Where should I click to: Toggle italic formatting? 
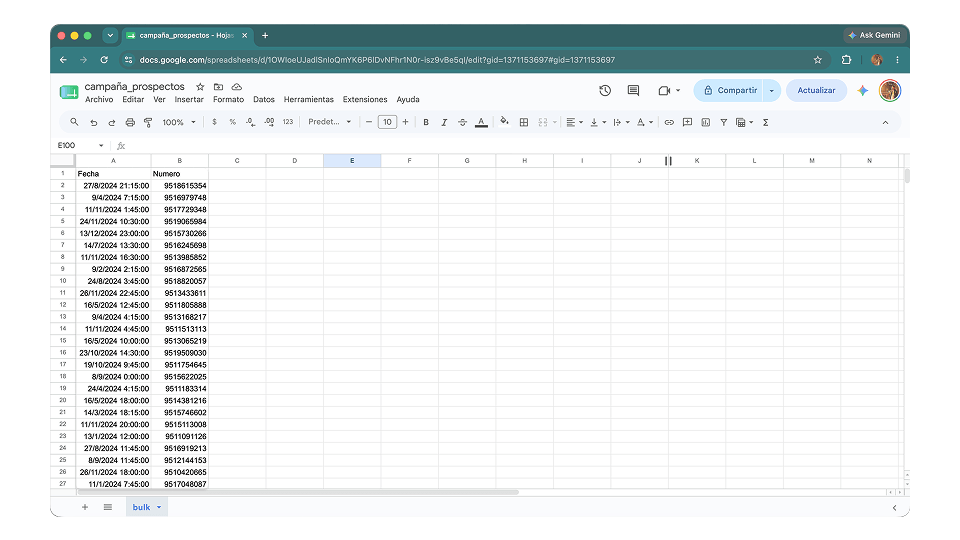click(444, 122)
